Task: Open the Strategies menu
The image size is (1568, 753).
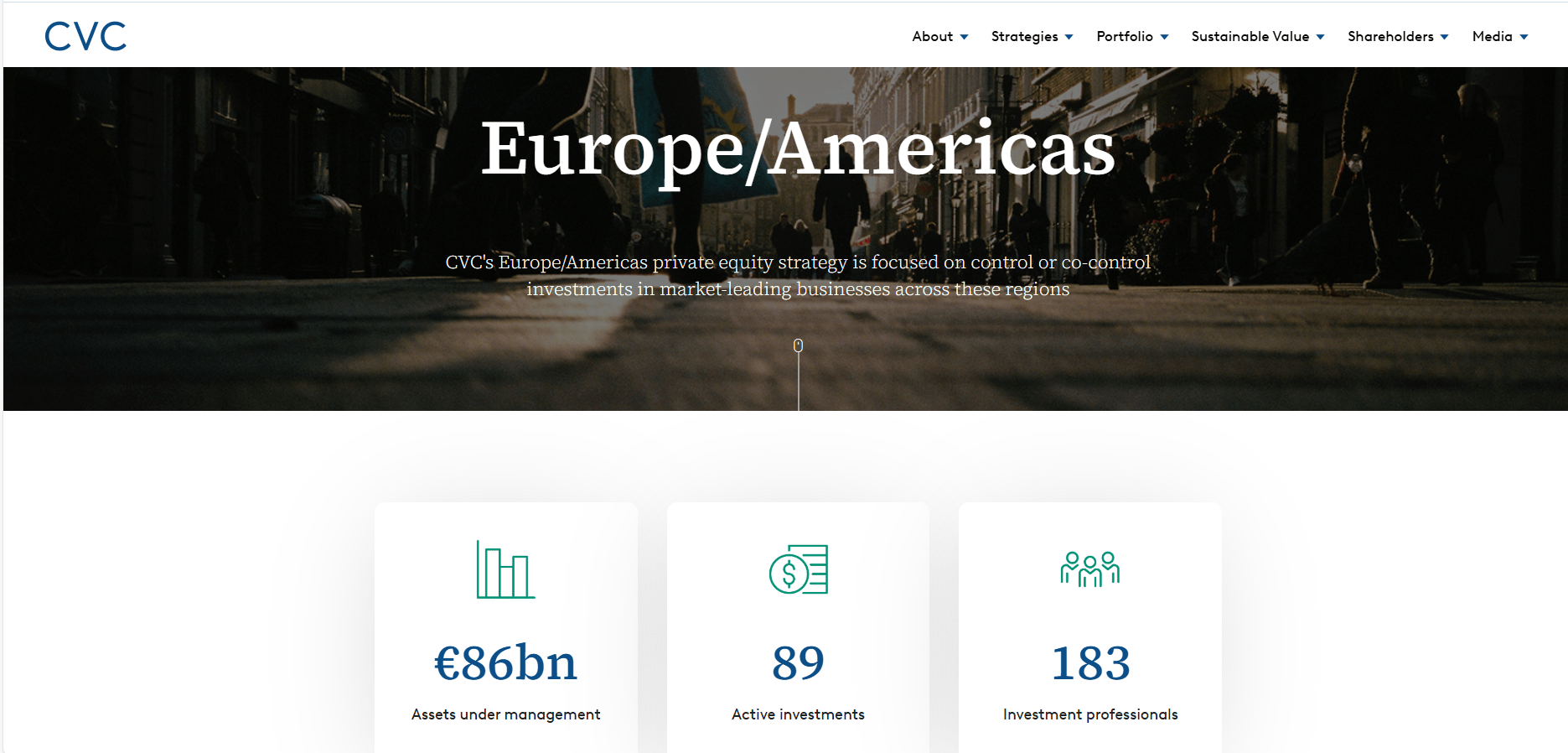Action: [1024, 36]
